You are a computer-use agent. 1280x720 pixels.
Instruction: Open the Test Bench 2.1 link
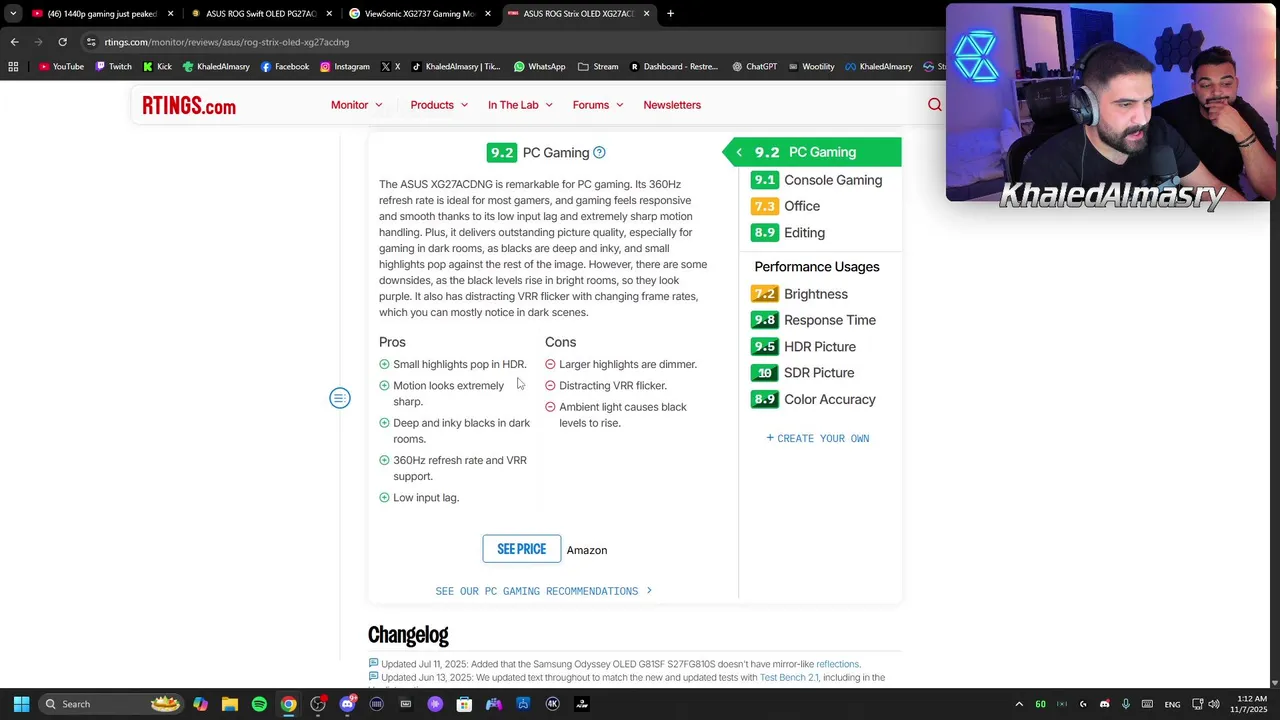coord(789,677)
